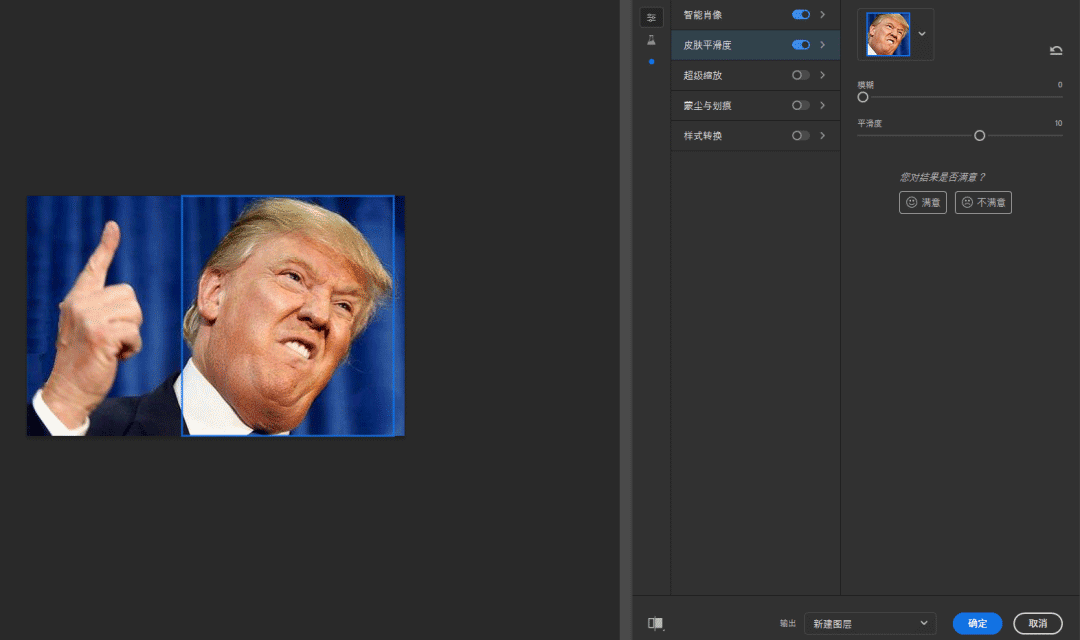Image resolution: width=1080 pixels, height=640 pixels.
Task: Click the 确定 confirm button
Action: pos(977,622)
